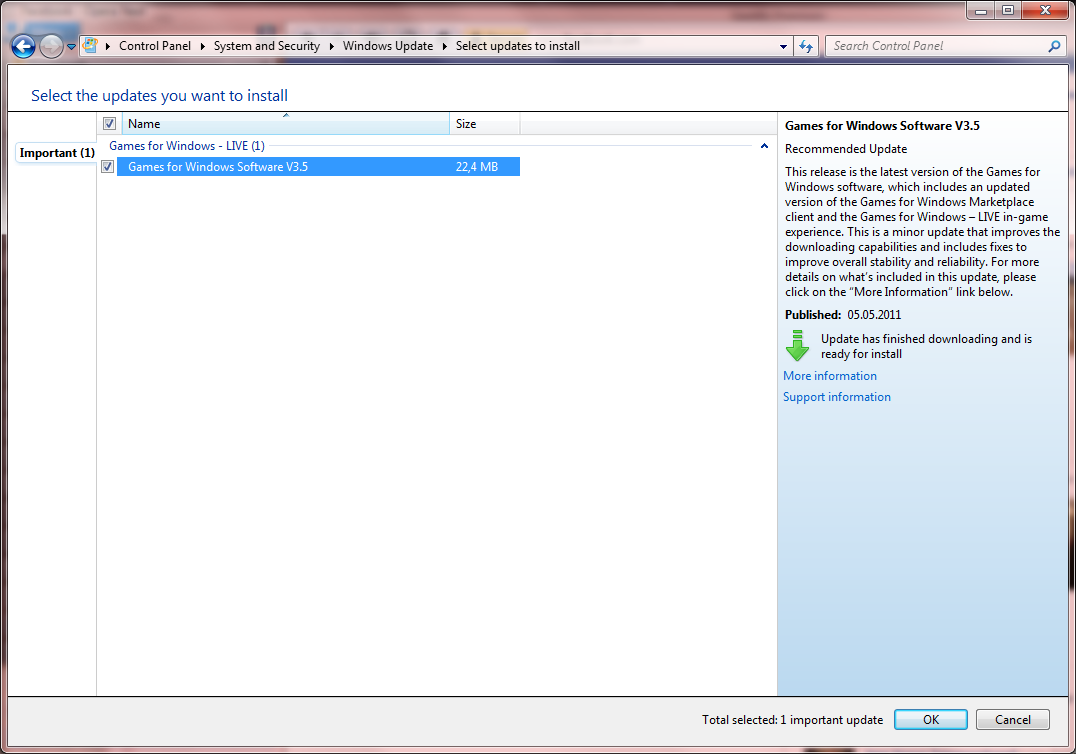This screenshot has height=754, width=1076.
Task: Click the green download arrow icon
Action: click(x=797, y=346)
